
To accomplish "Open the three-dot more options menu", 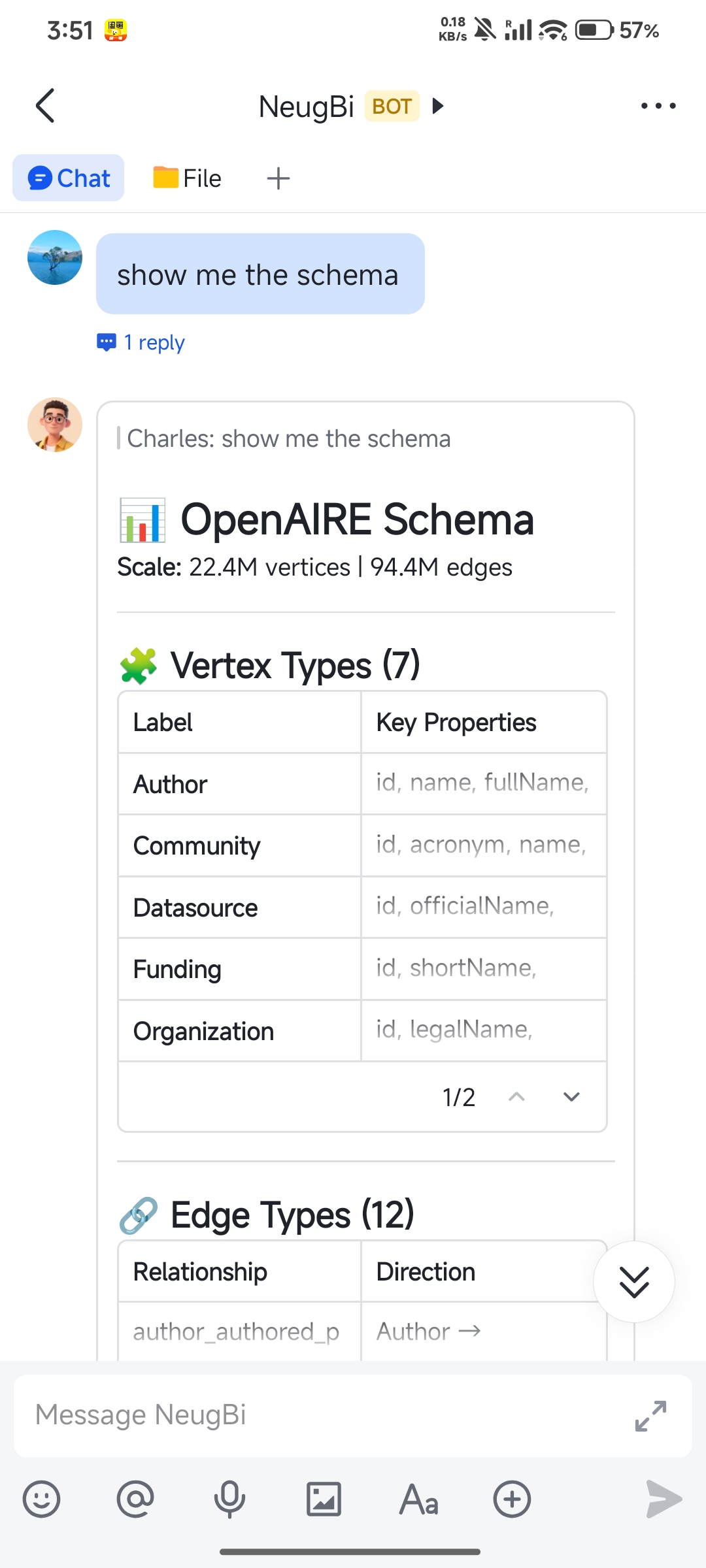I will [658, 106].
